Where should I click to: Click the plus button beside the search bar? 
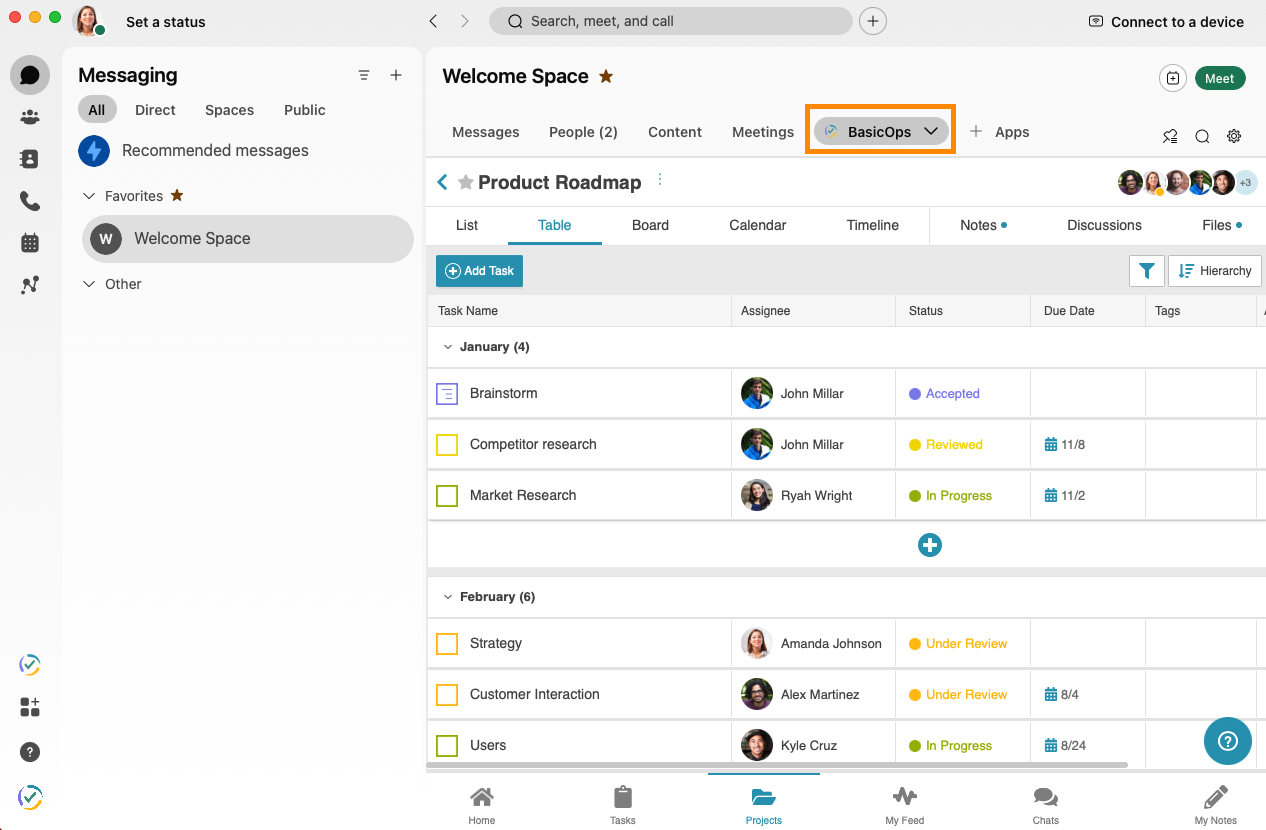point(873,21)
